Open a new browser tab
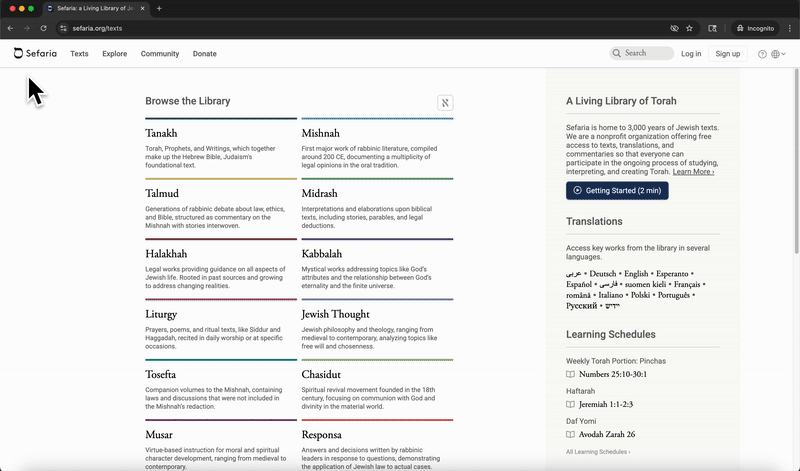This screenshot has height=471, width=800. [x=159, y=9]
